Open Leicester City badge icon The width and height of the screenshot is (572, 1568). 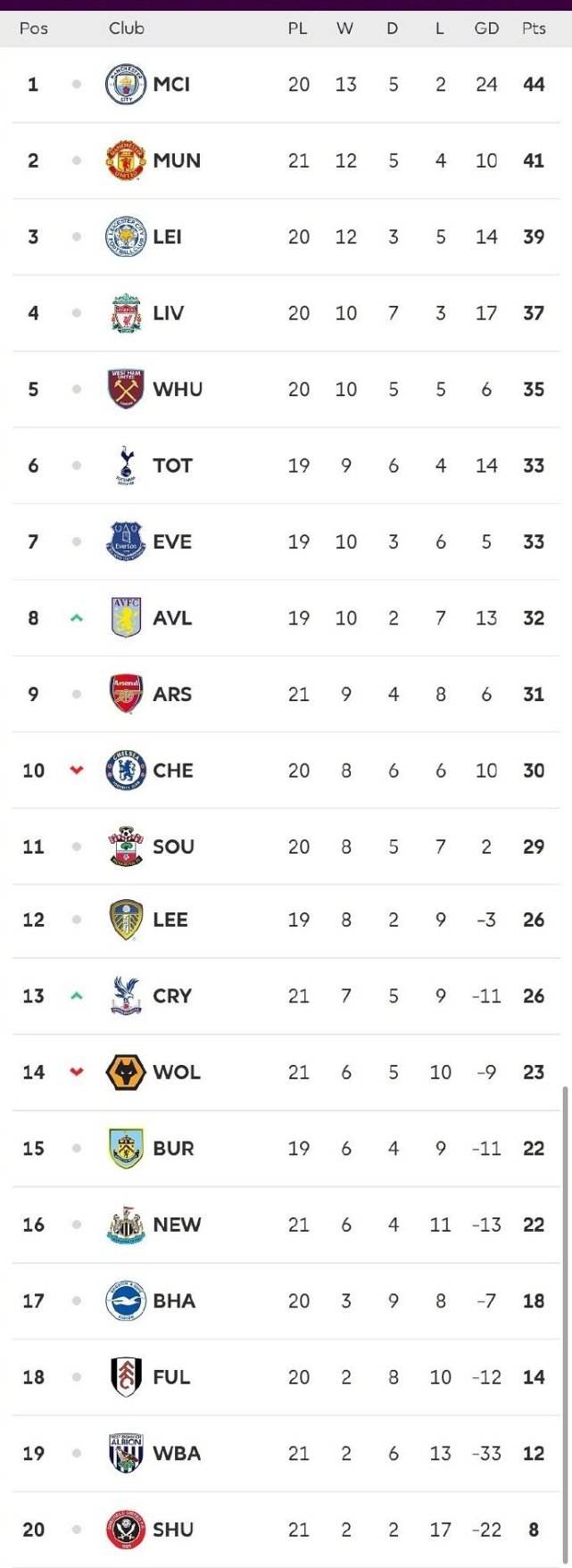pyautogui.click(x=126, y=237)
